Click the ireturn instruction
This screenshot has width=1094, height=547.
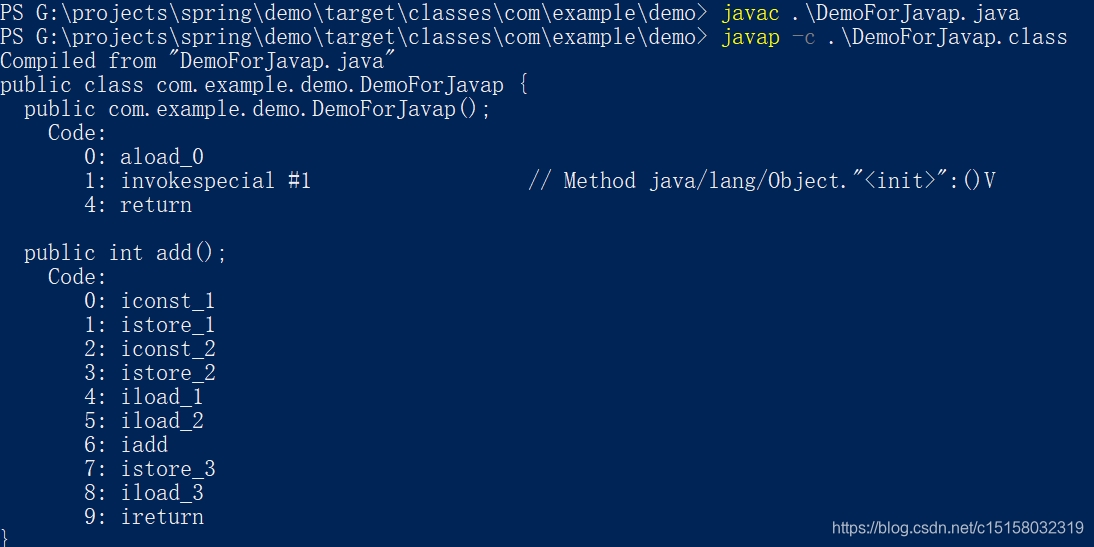pyautogui.click(x=162, y=517)
